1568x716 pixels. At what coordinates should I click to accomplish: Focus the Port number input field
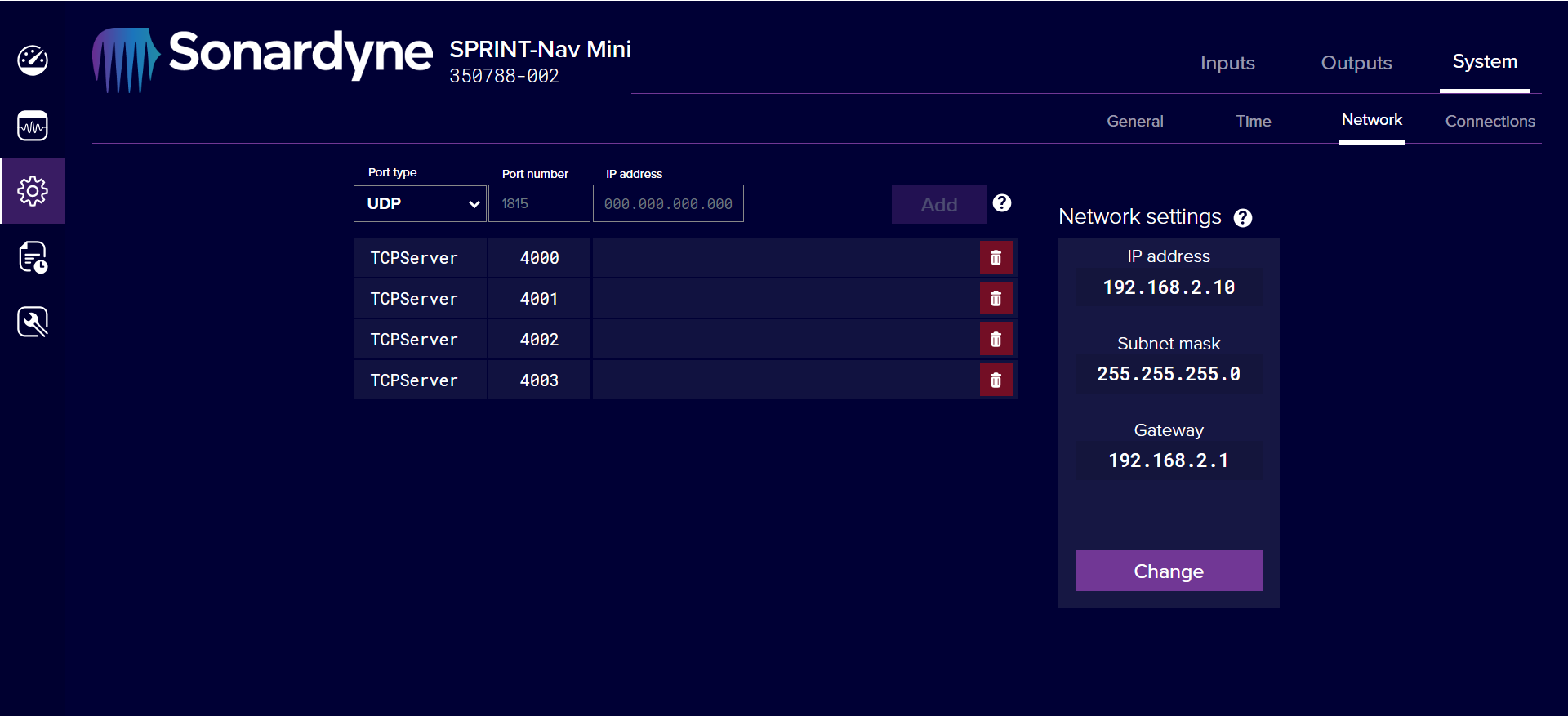(x=539, y=204)
